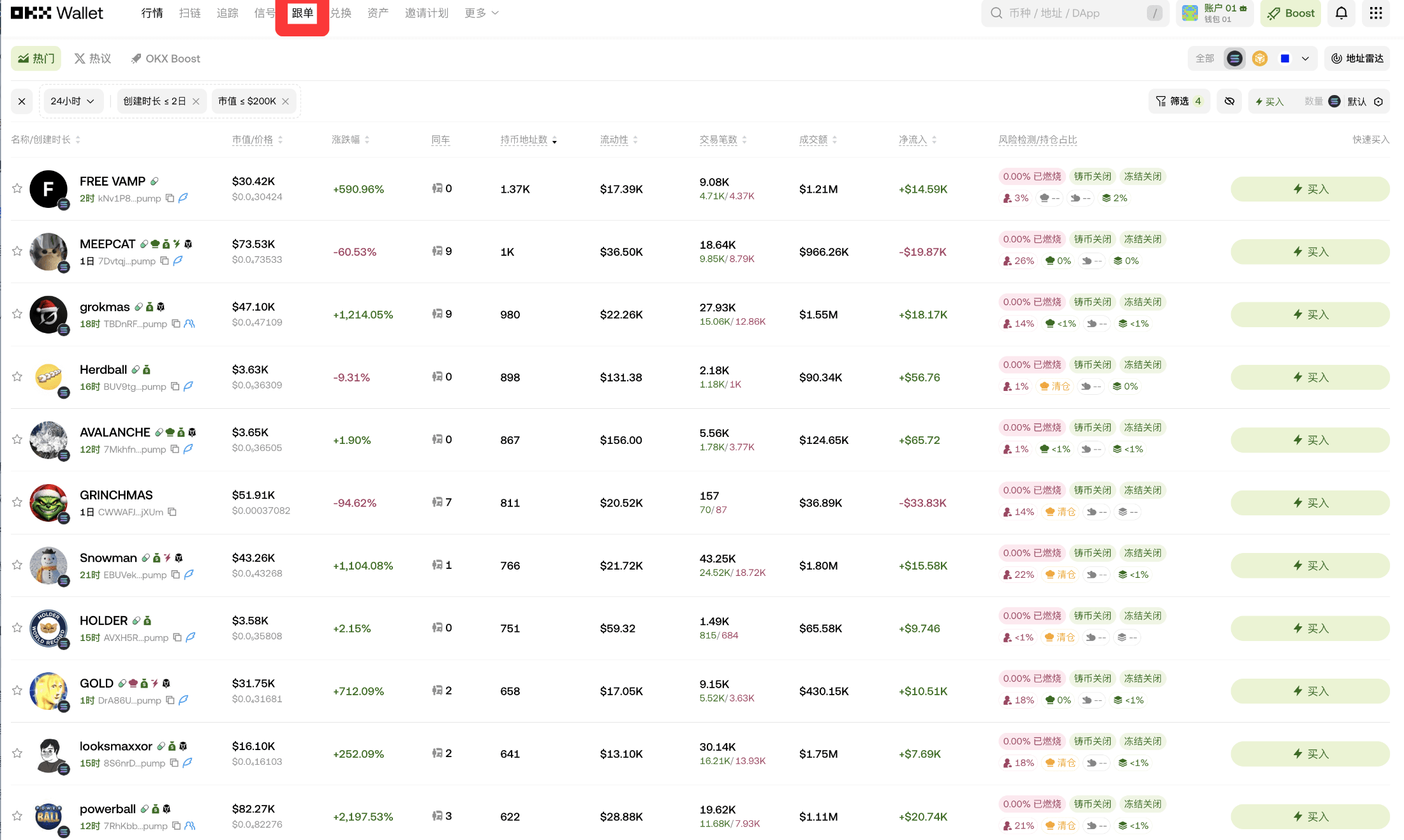Viewport: 1404px width, 840px height.
Task: Copy the FREE VAMP contract address
Action: tap(170, 198)
